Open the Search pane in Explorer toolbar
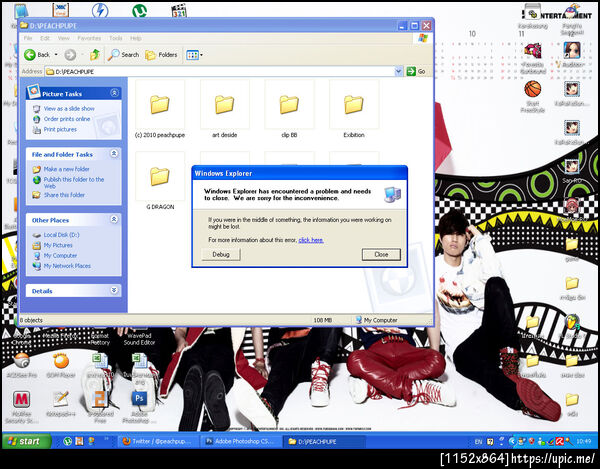 (x=123, y=55)
